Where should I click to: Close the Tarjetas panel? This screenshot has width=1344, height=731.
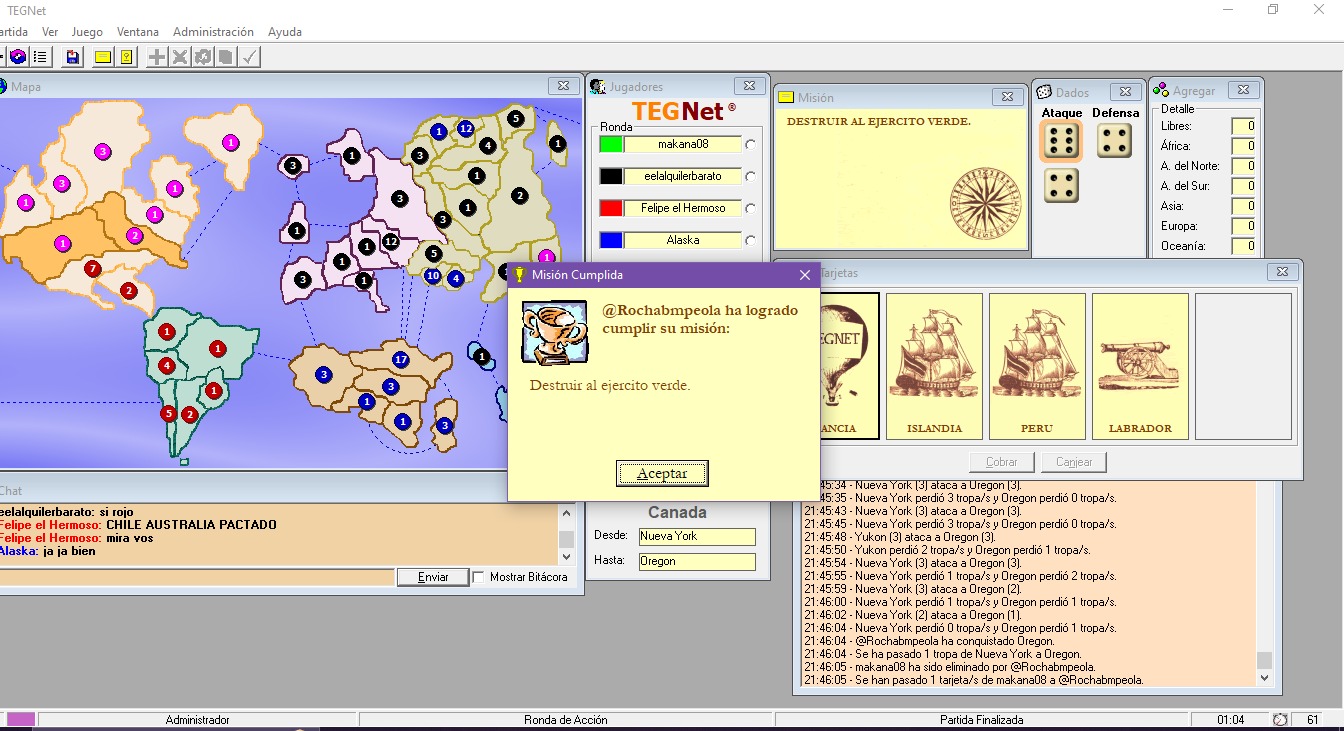(x=1282, y=272)
